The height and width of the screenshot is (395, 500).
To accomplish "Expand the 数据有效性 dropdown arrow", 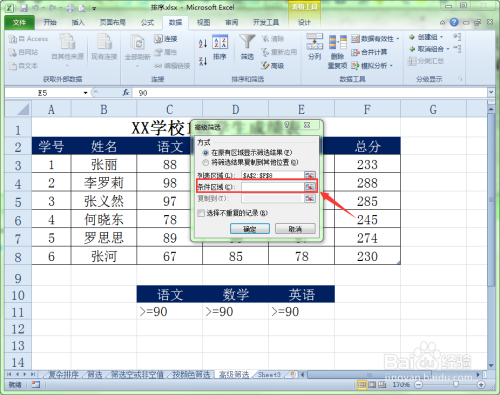I will pyautogui.click(x=398, y=39).
